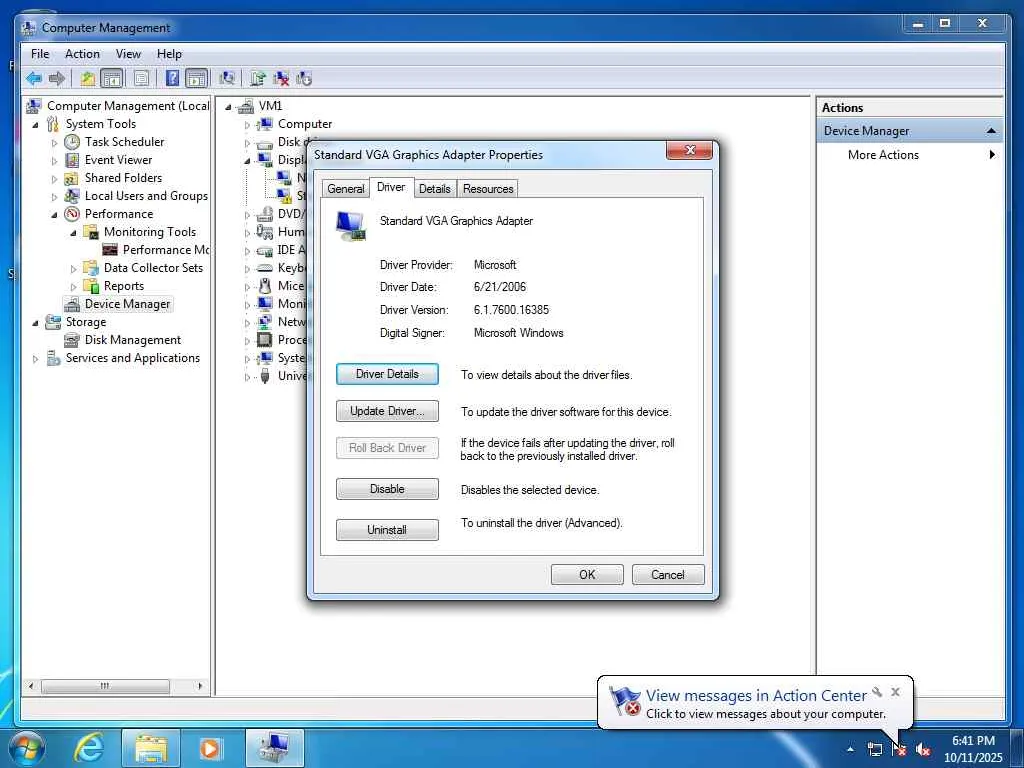Click the Uninstall button
Viewport: 1024px width, 768px height.
click(387, 530)
